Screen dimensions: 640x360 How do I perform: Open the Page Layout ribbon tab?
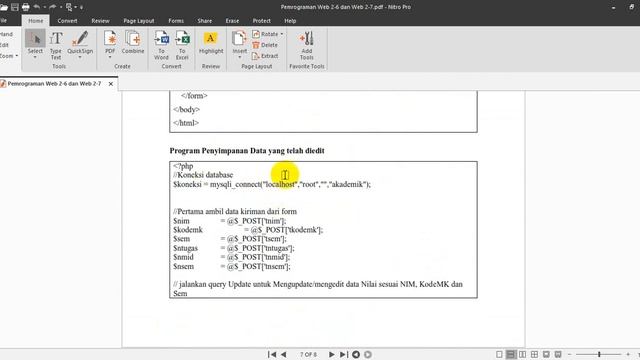click(x=139, y=20)
